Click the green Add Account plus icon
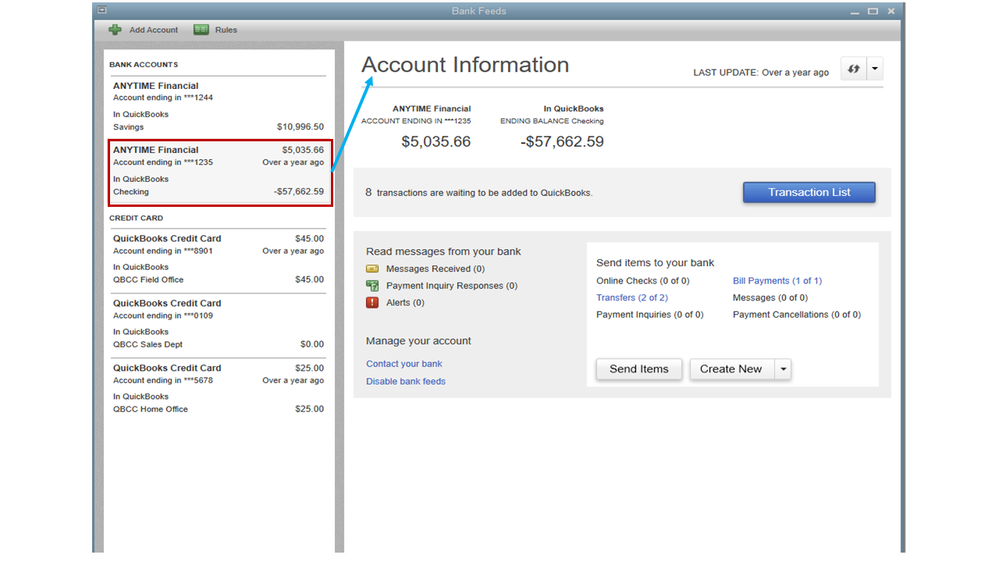 pyautogui.click(x=115, y=30)
